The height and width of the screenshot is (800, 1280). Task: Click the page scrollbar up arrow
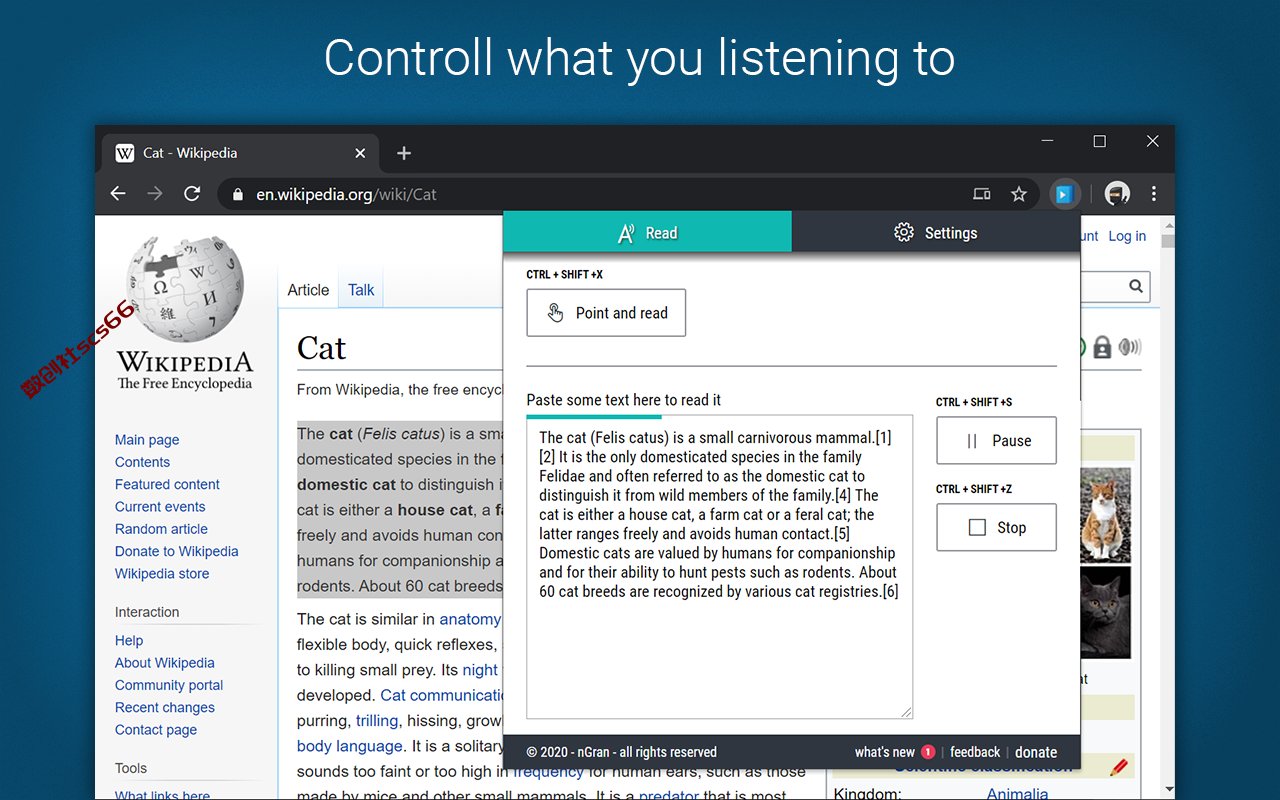click(1167, 224)
